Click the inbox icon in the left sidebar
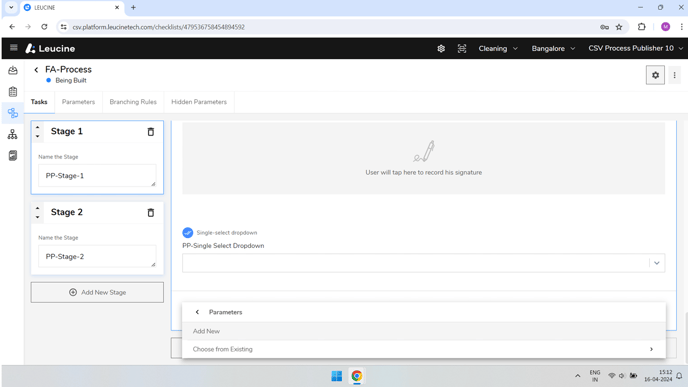Viewport: 688px width, 387px height. 13,70
